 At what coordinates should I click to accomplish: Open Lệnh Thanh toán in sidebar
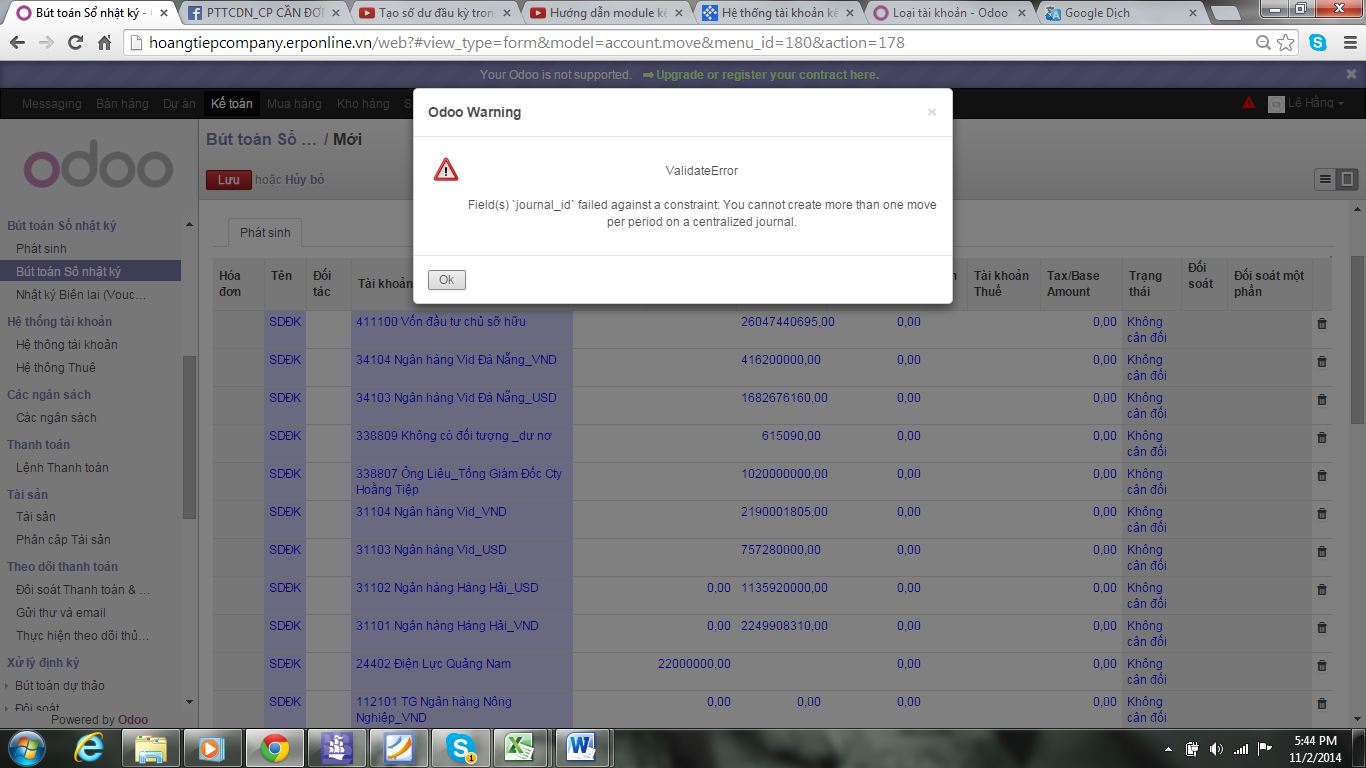click(x=62, y=467)
